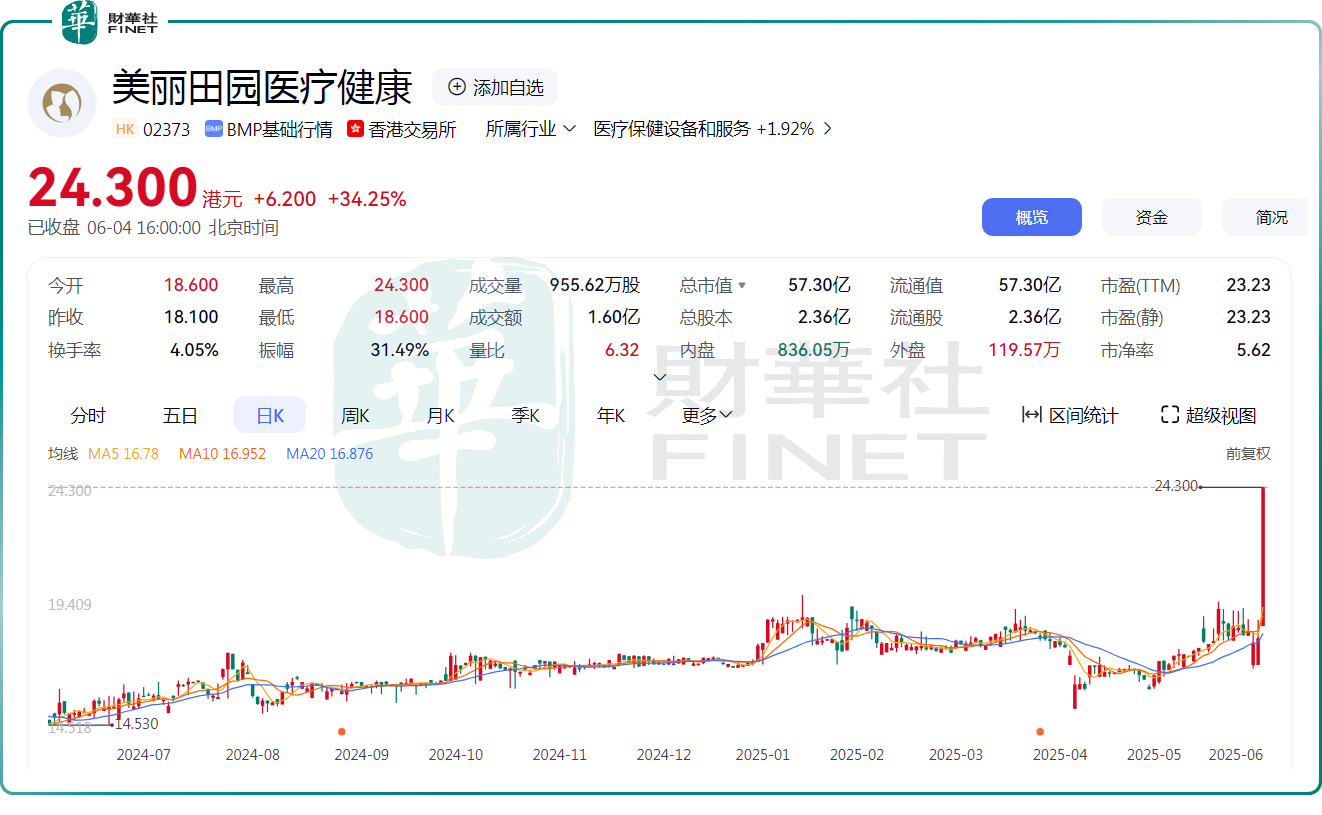Select the 月K chart tab
1322x815 pixels.
click(x=440, y=415)
